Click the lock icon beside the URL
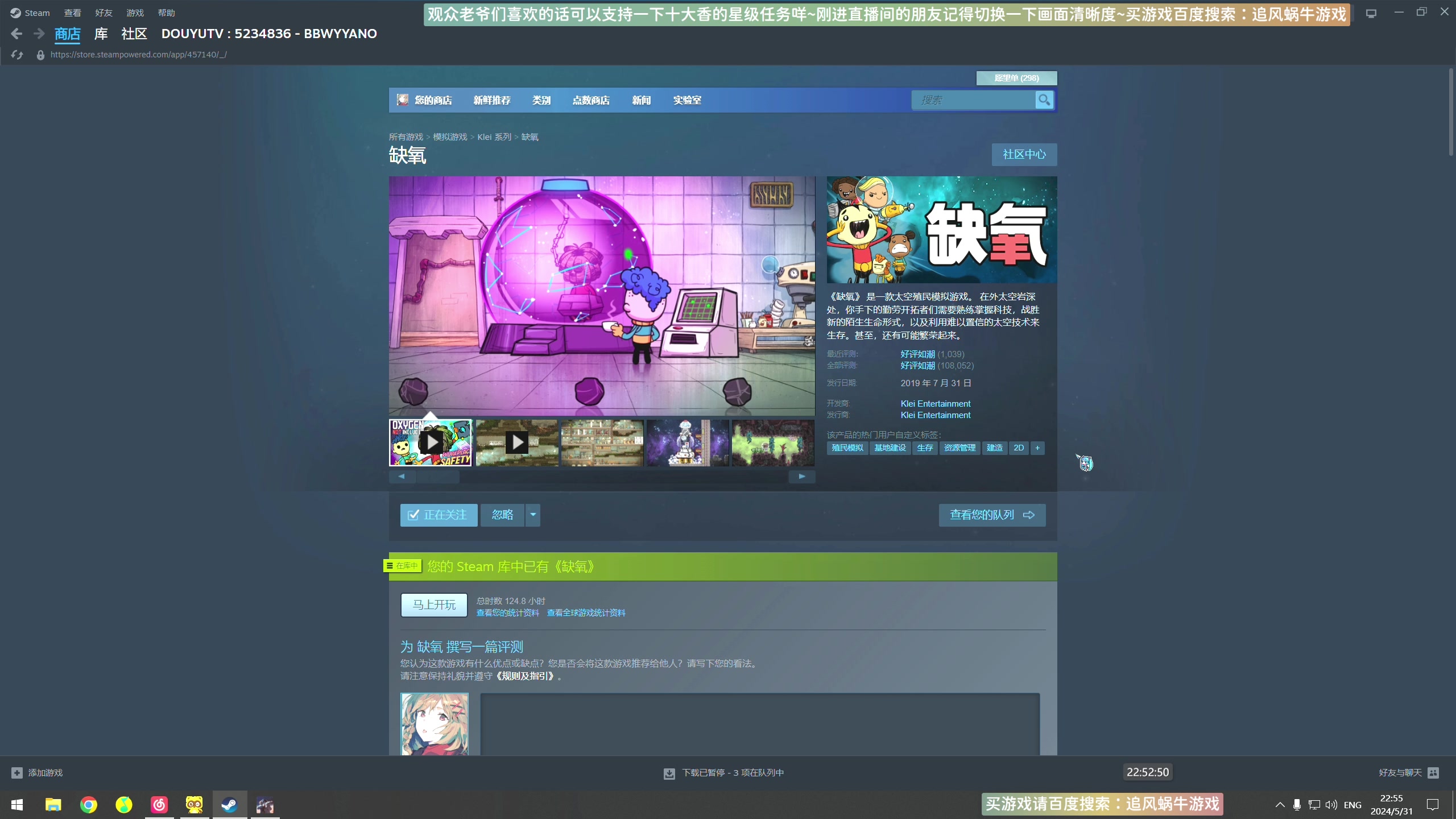 [x=40, y=55]
